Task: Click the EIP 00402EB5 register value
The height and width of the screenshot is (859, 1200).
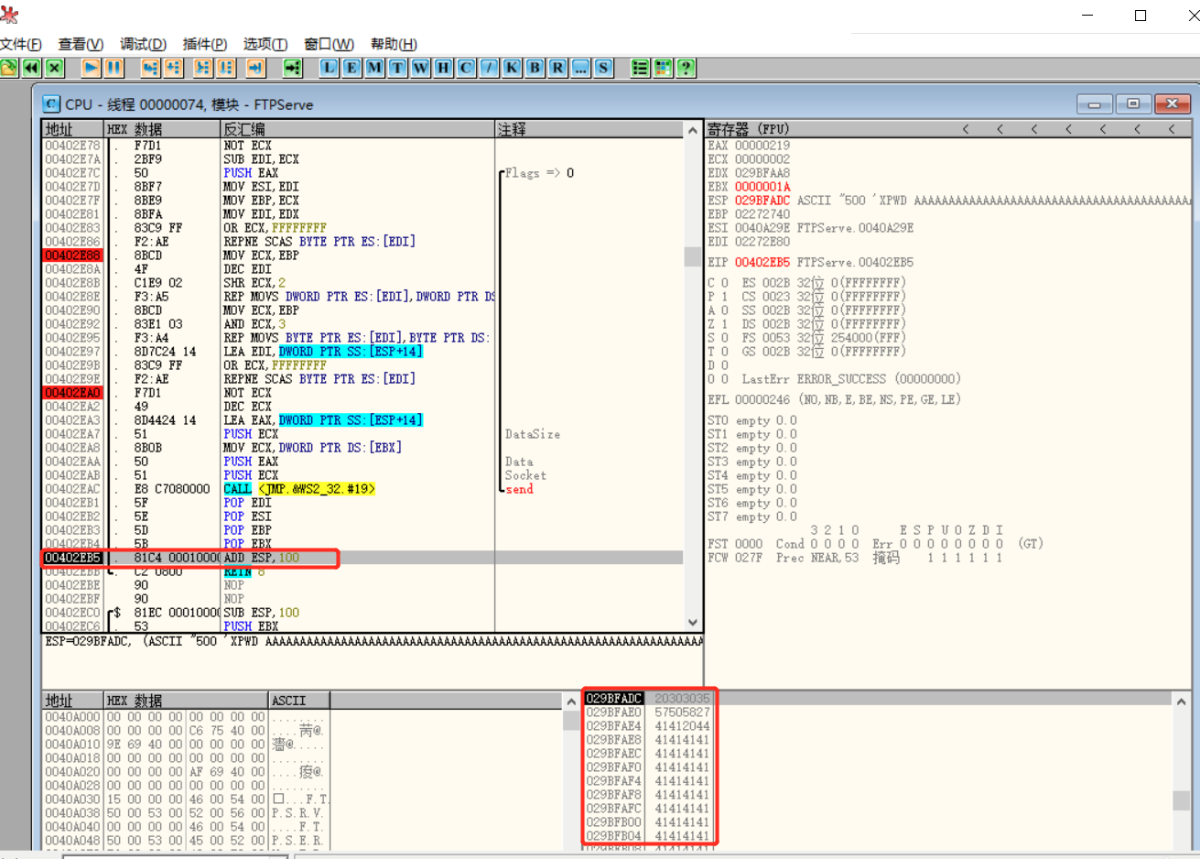Action: (762, 262)
